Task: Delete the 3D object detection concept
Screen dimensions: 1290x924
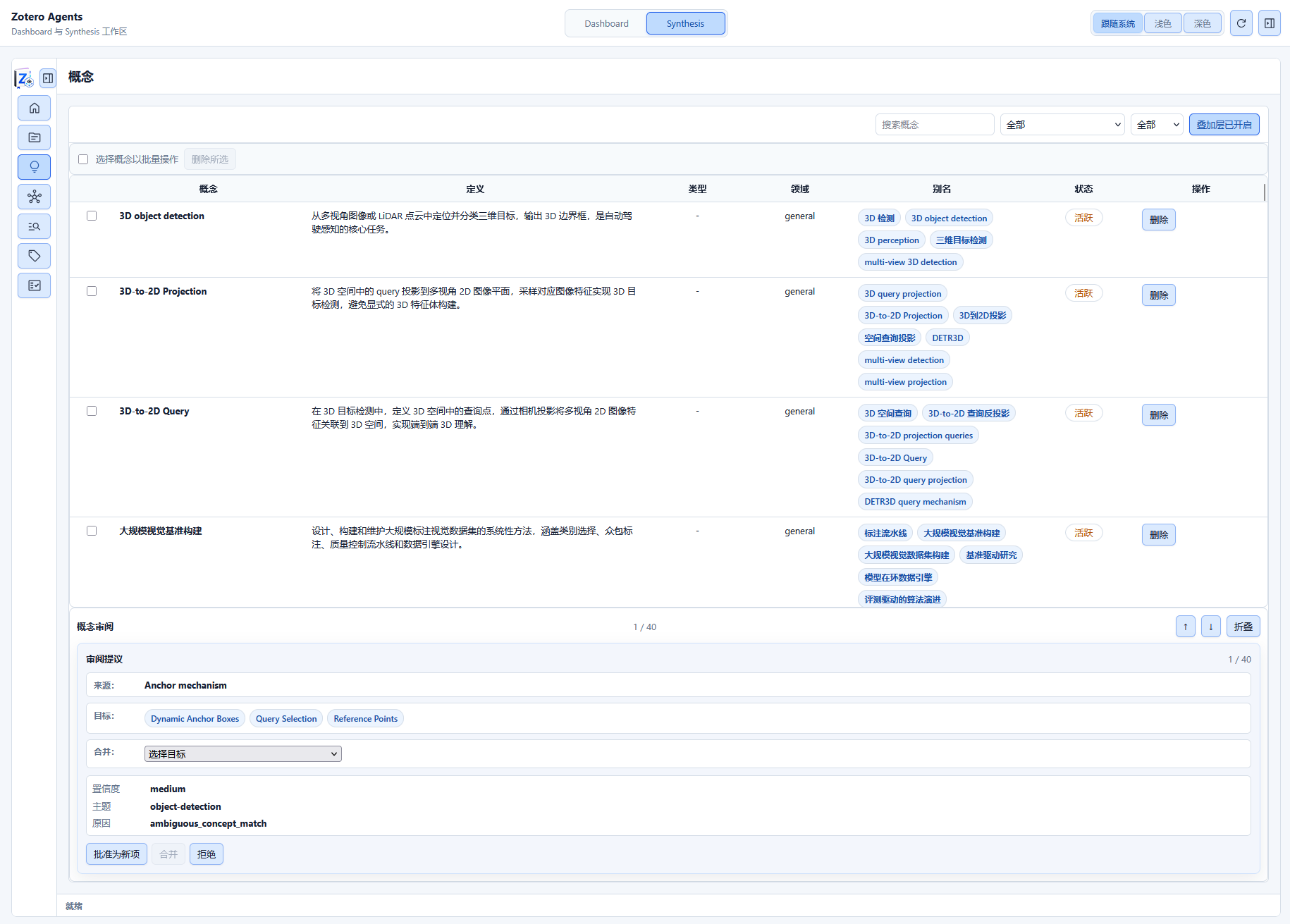Action: [x=1159, y=220]
